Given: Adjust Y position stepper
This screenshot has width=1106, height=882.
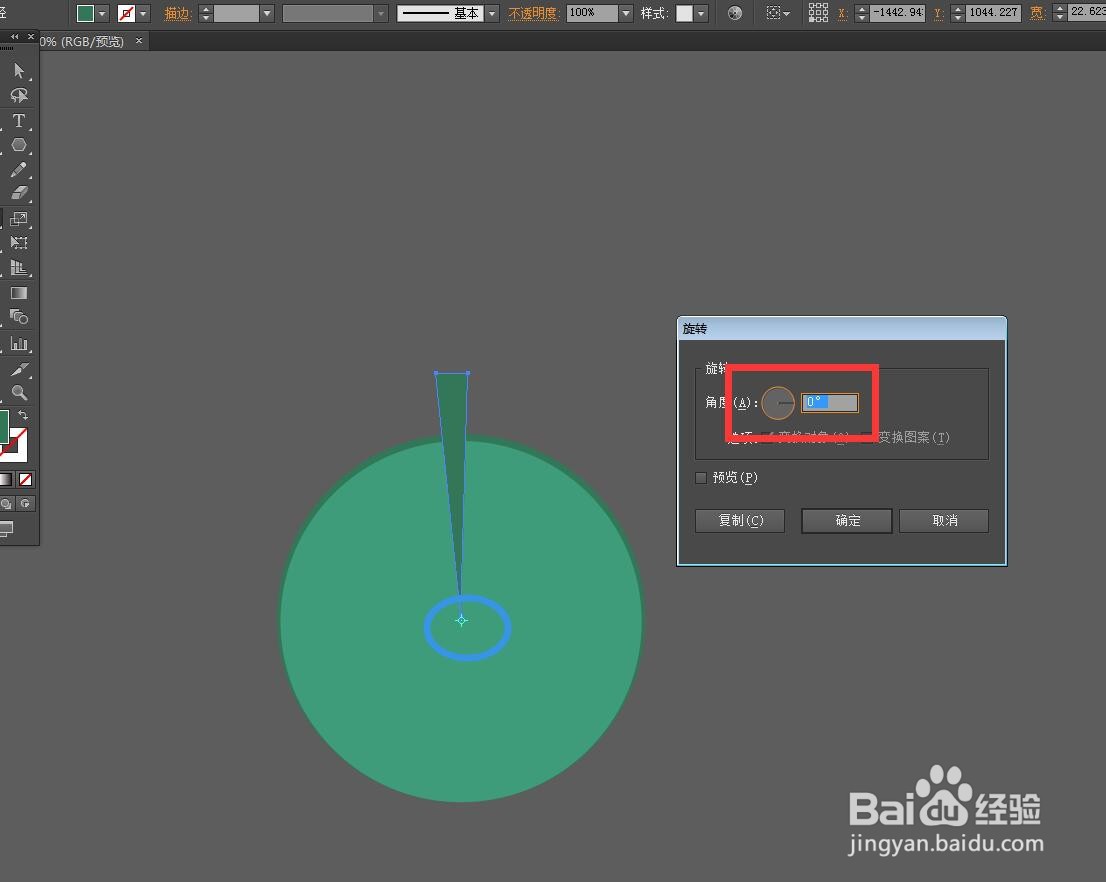Looking at the screenshot, I should coord(958,13).
